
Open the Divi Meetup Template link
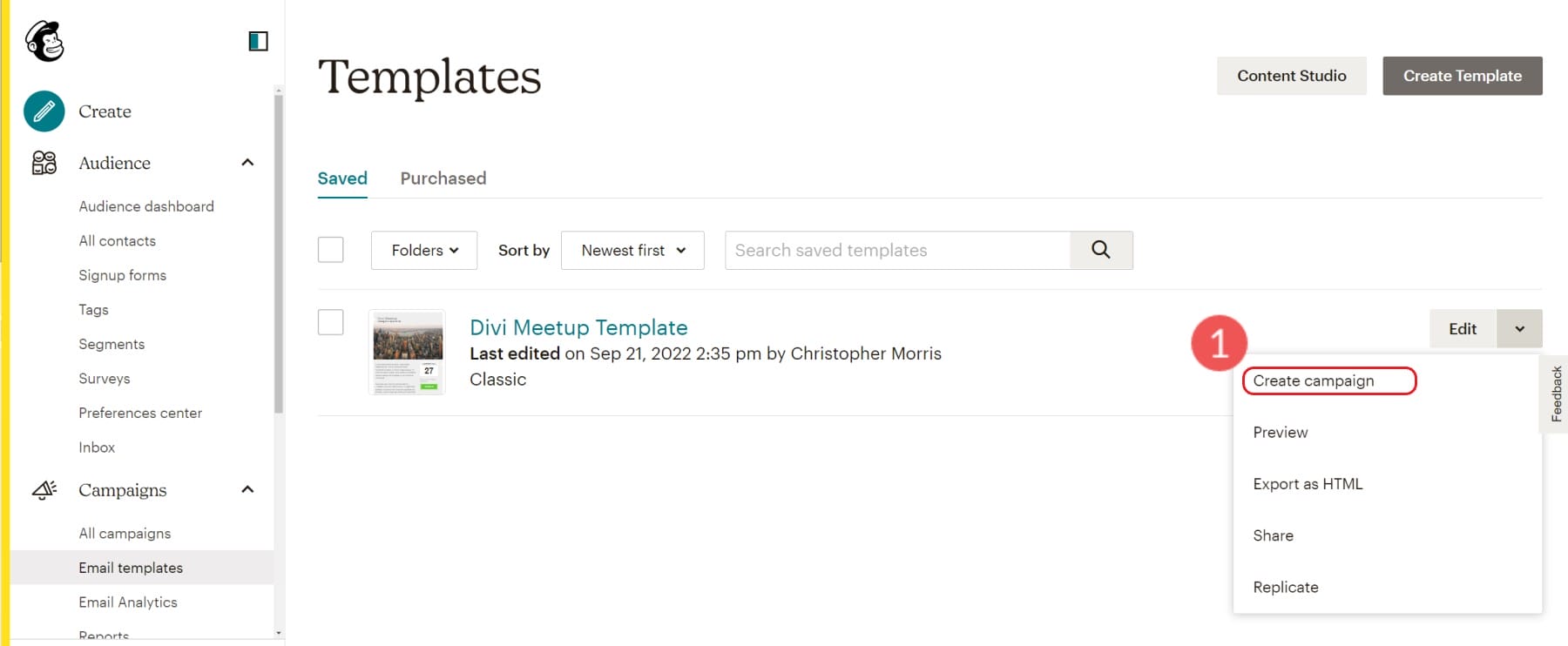click(578, 327)
